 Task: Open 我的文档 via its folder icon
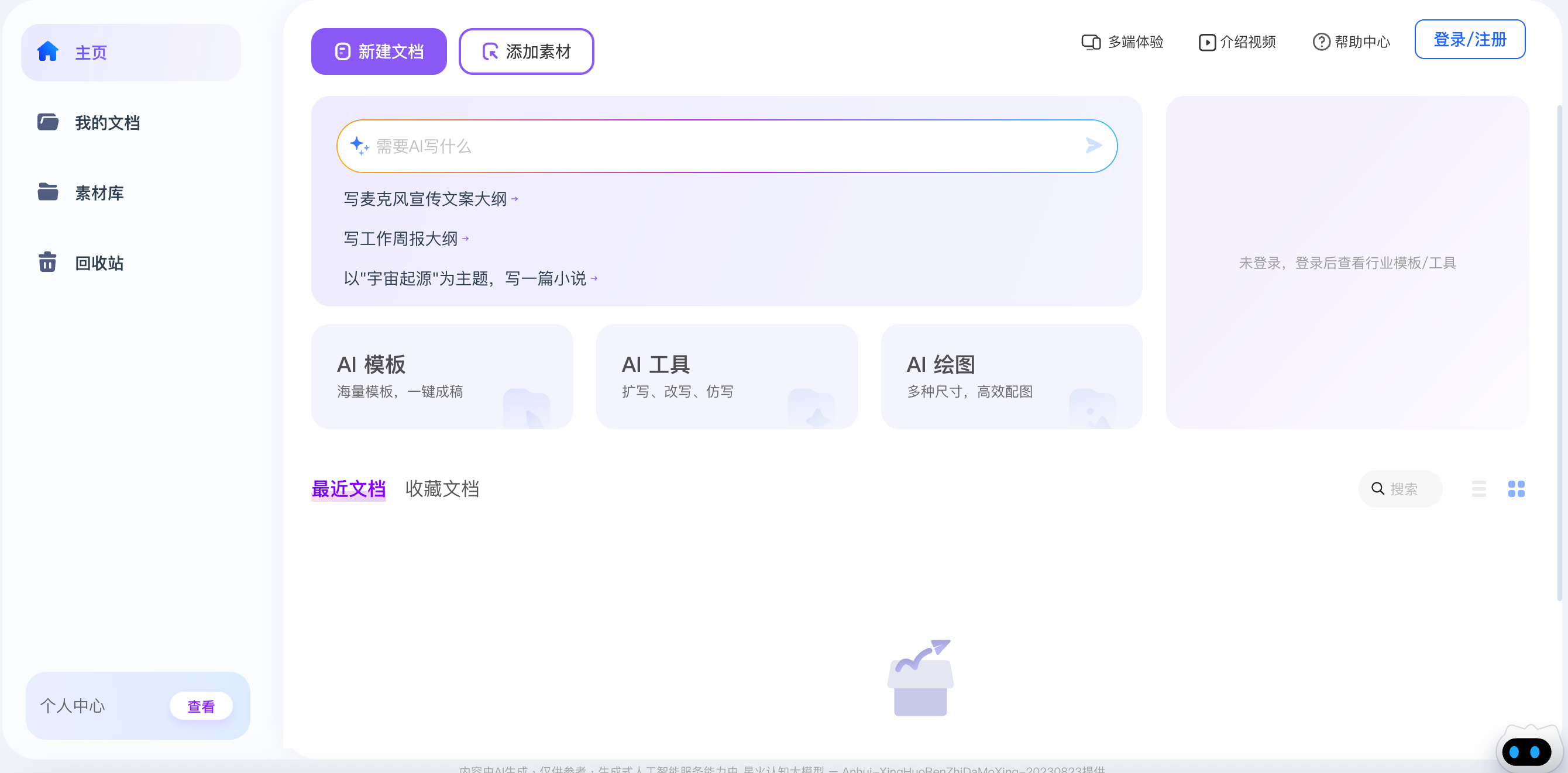[47, 122]
